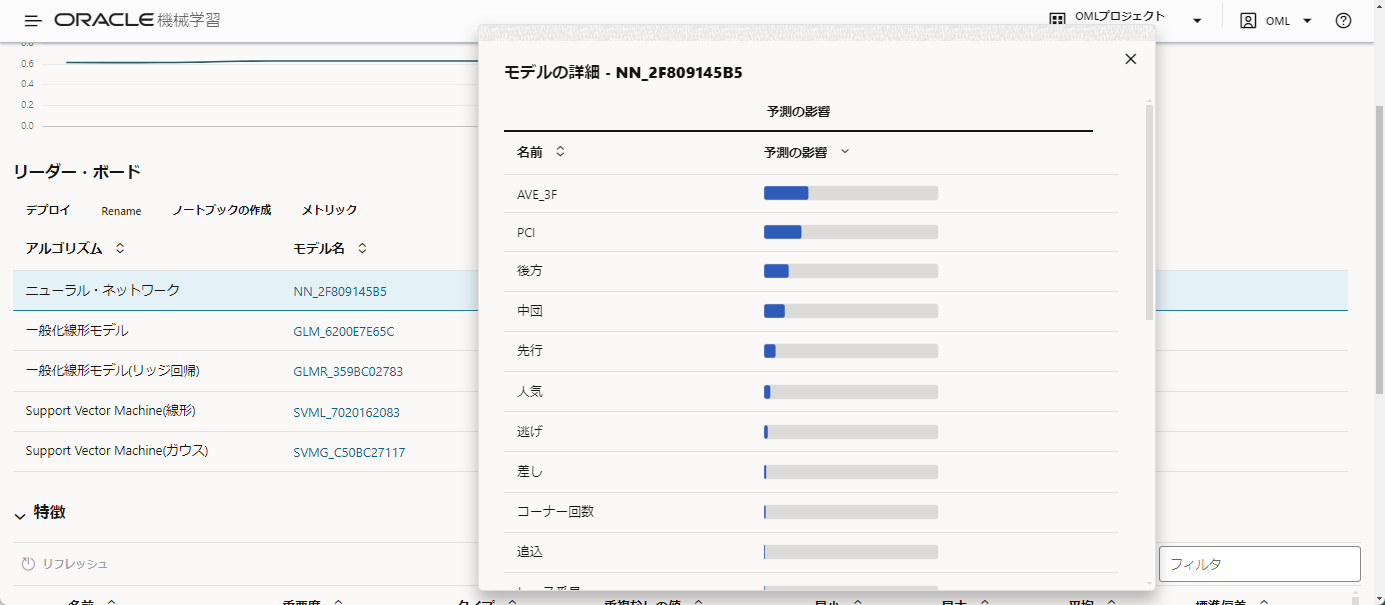This screenshot has width=1385, height=605.
Task: Open the OML user dropdown
Action: (1307, 21)
